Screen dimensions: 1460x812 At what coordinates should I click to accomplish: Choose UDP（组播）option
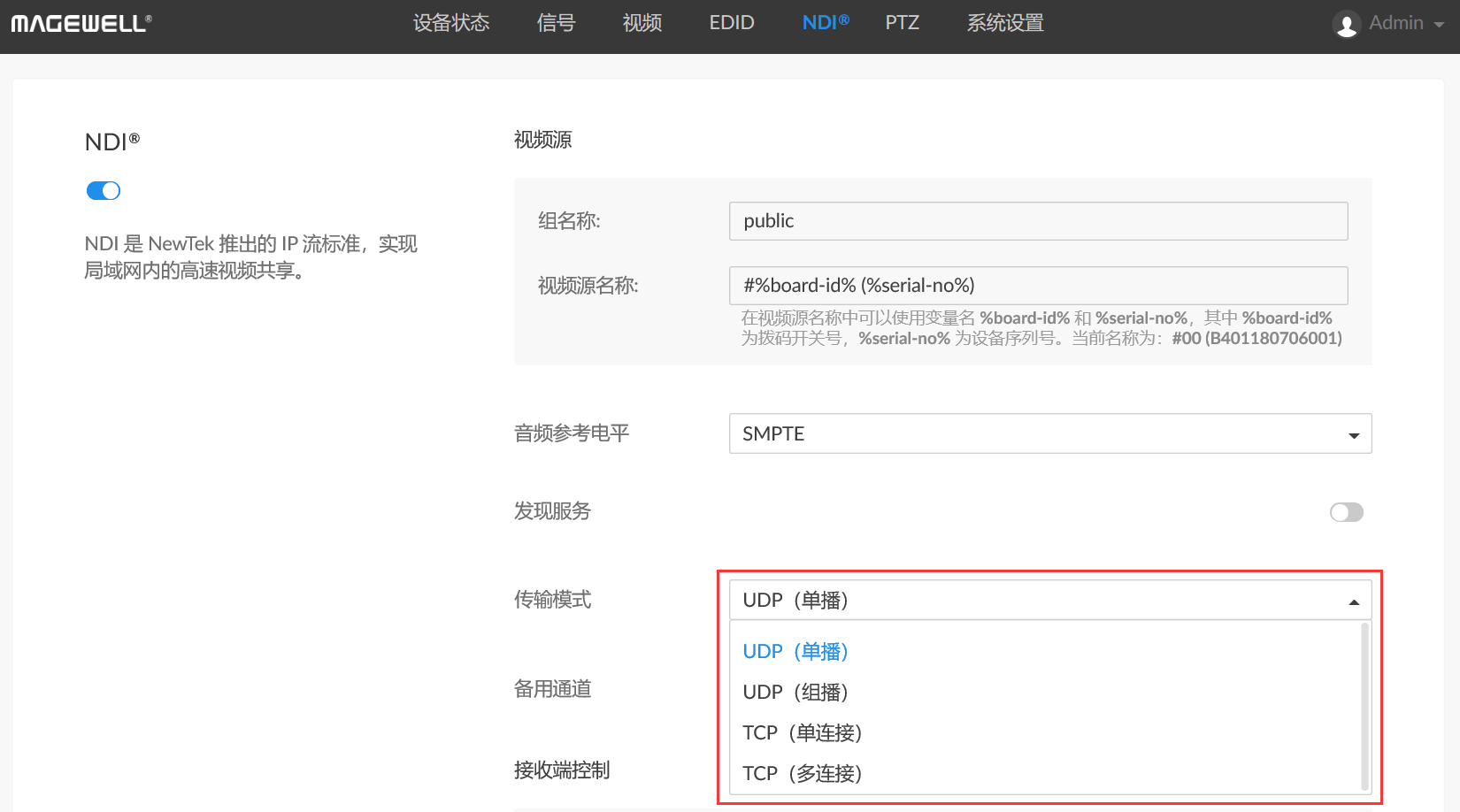[795, 693]
